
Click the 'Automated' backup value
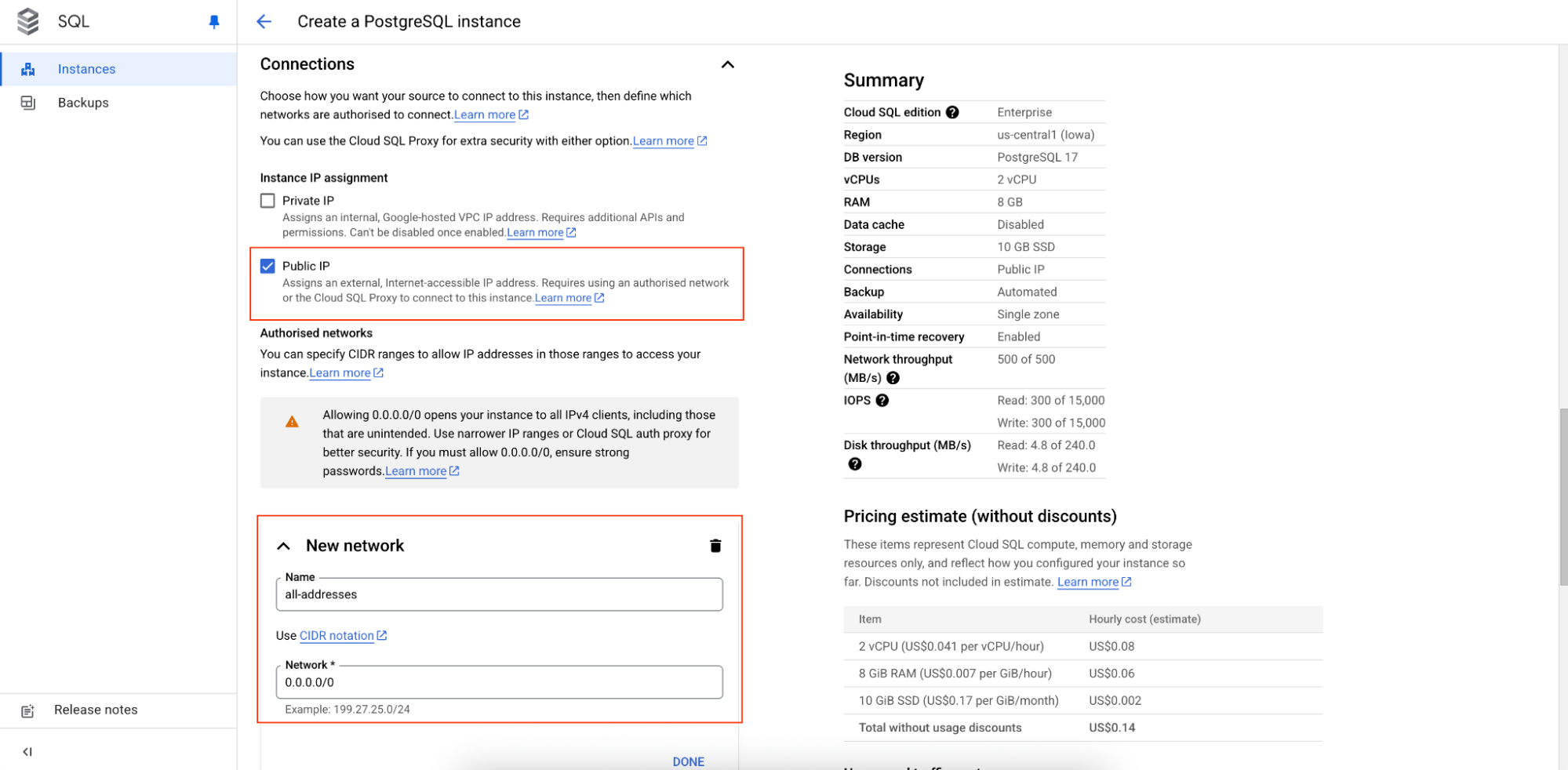pyautogui.click(x=1027, y=292)
